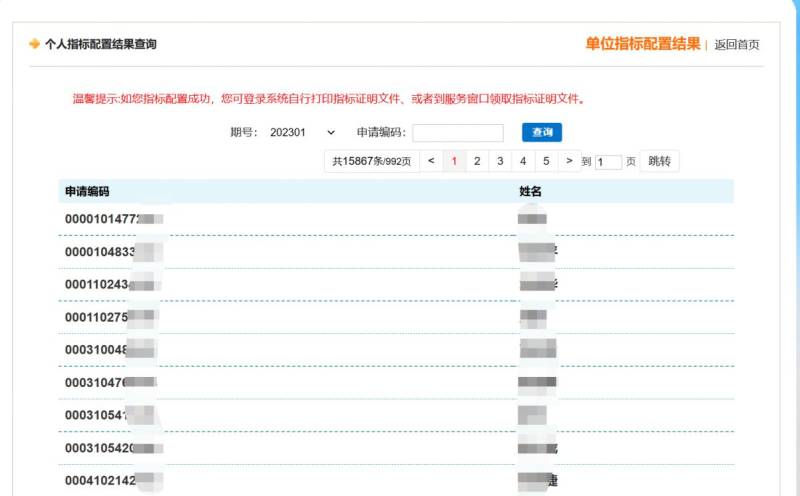Select row with code starting 00031004
800x496 pixels.
396,350
